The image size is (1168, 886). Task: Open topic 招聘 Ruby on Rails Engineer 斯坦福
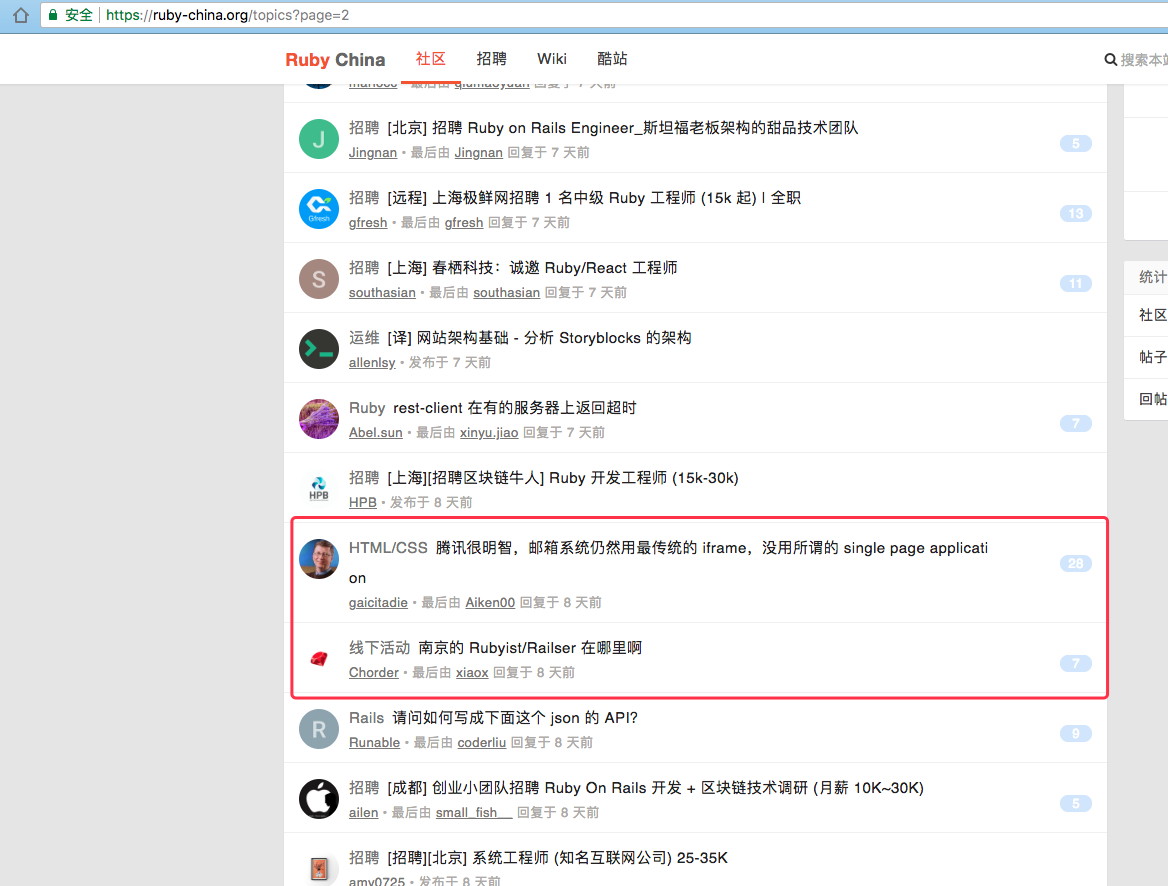(x=623, y=128)
